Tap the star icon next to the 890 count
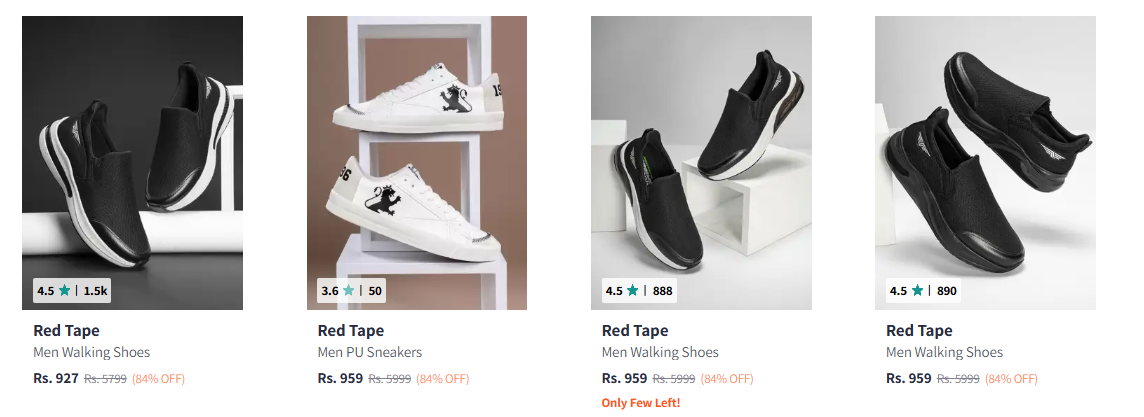Image resolution: width=1144 pixels, height=417 pixels. click(x=917, y=291)
